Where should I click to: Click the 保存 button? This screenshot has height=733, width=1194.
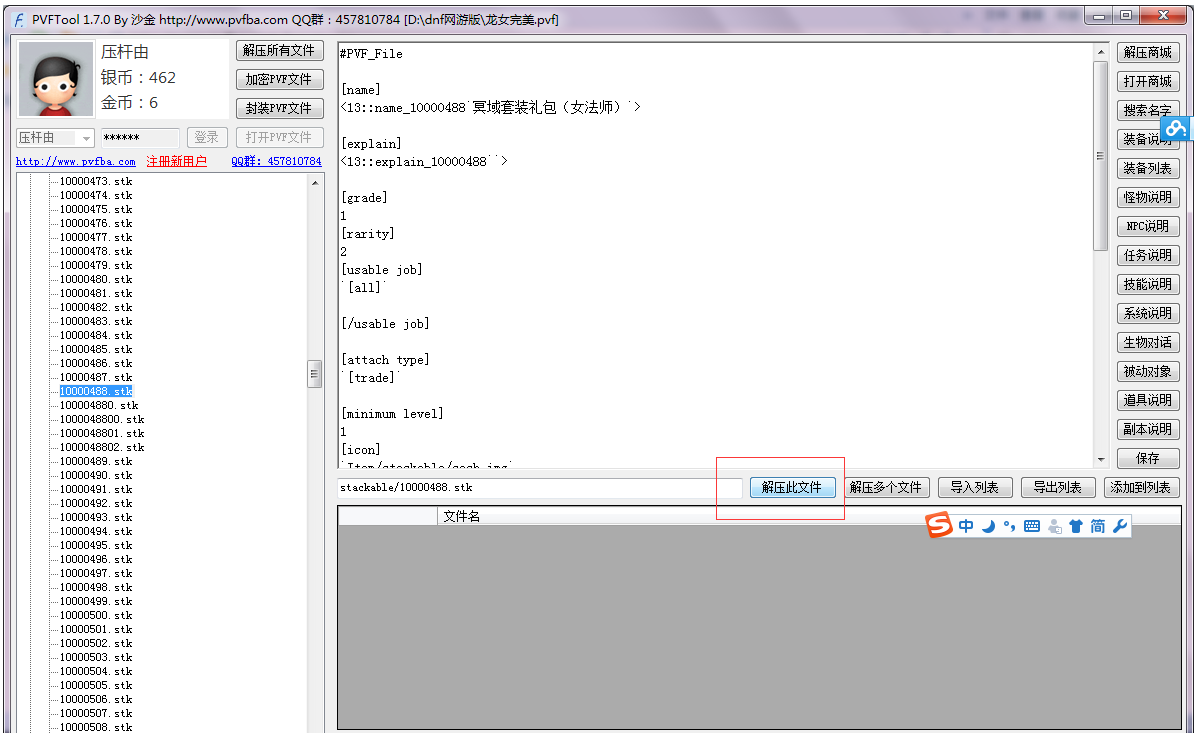(x=1147, y=458)
